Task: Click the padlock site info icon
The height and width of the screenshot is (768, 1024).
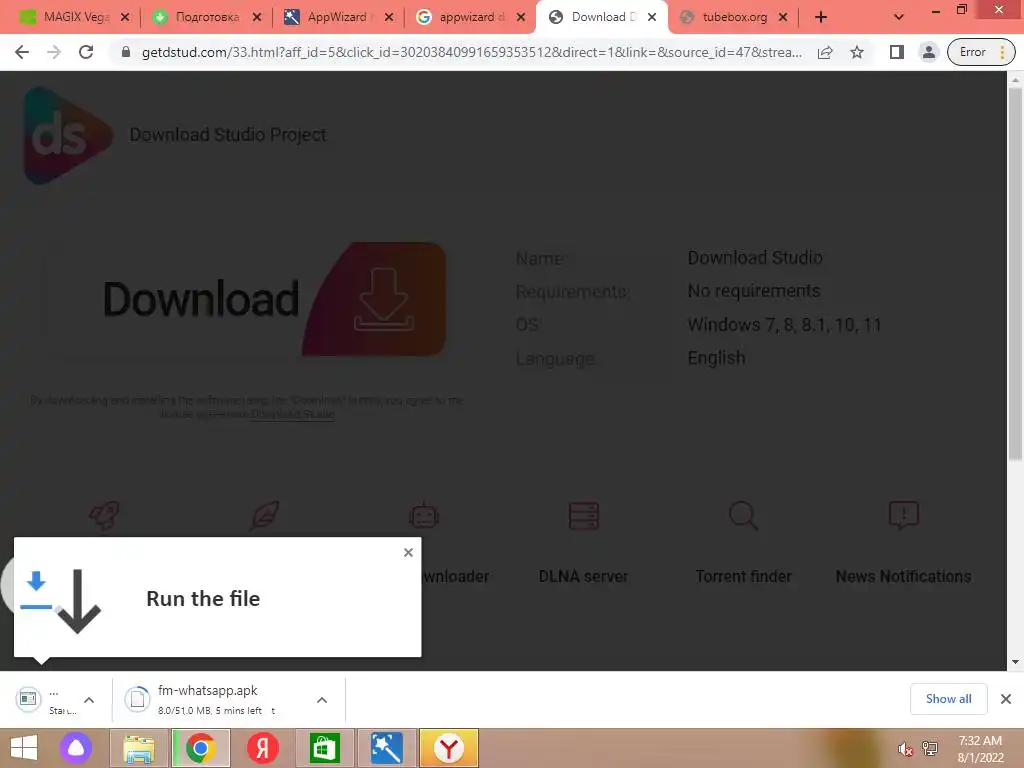Action: (x=126, y=52)
